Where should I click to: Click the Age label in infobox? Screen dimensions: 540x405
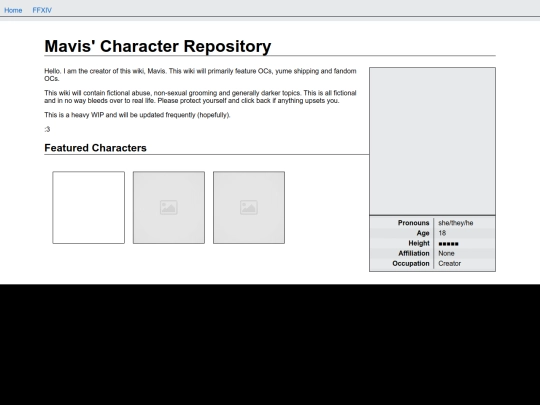pos(423,233)
